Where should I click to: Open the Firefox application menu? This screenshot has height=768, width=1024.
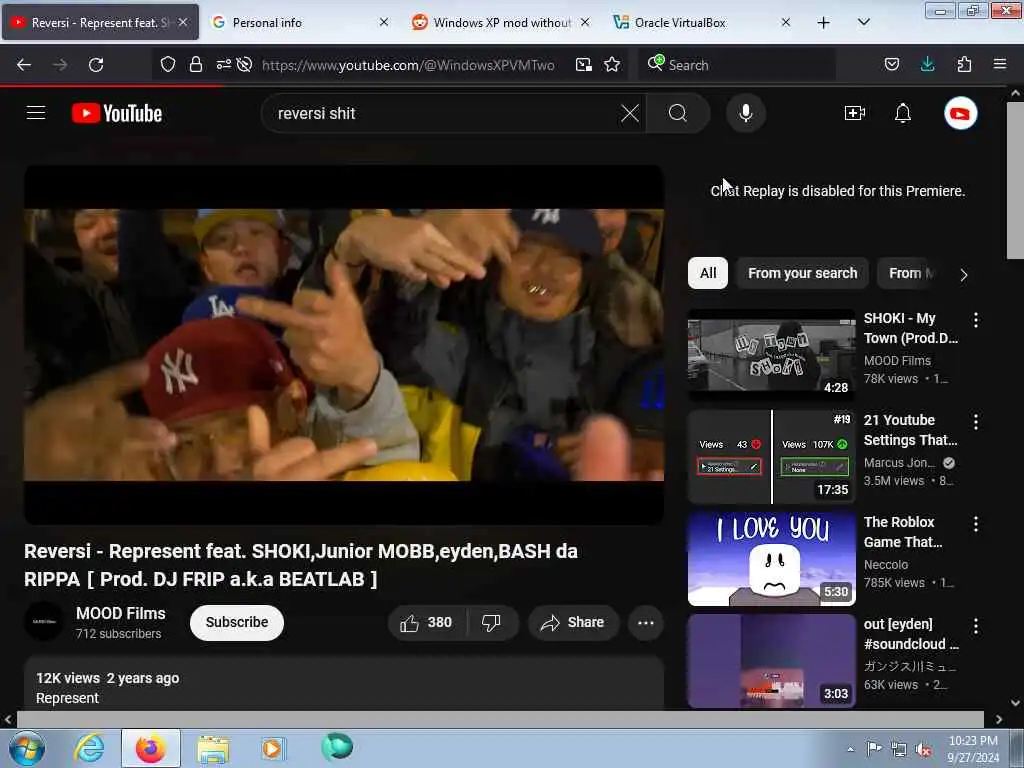pos(1000,64)
